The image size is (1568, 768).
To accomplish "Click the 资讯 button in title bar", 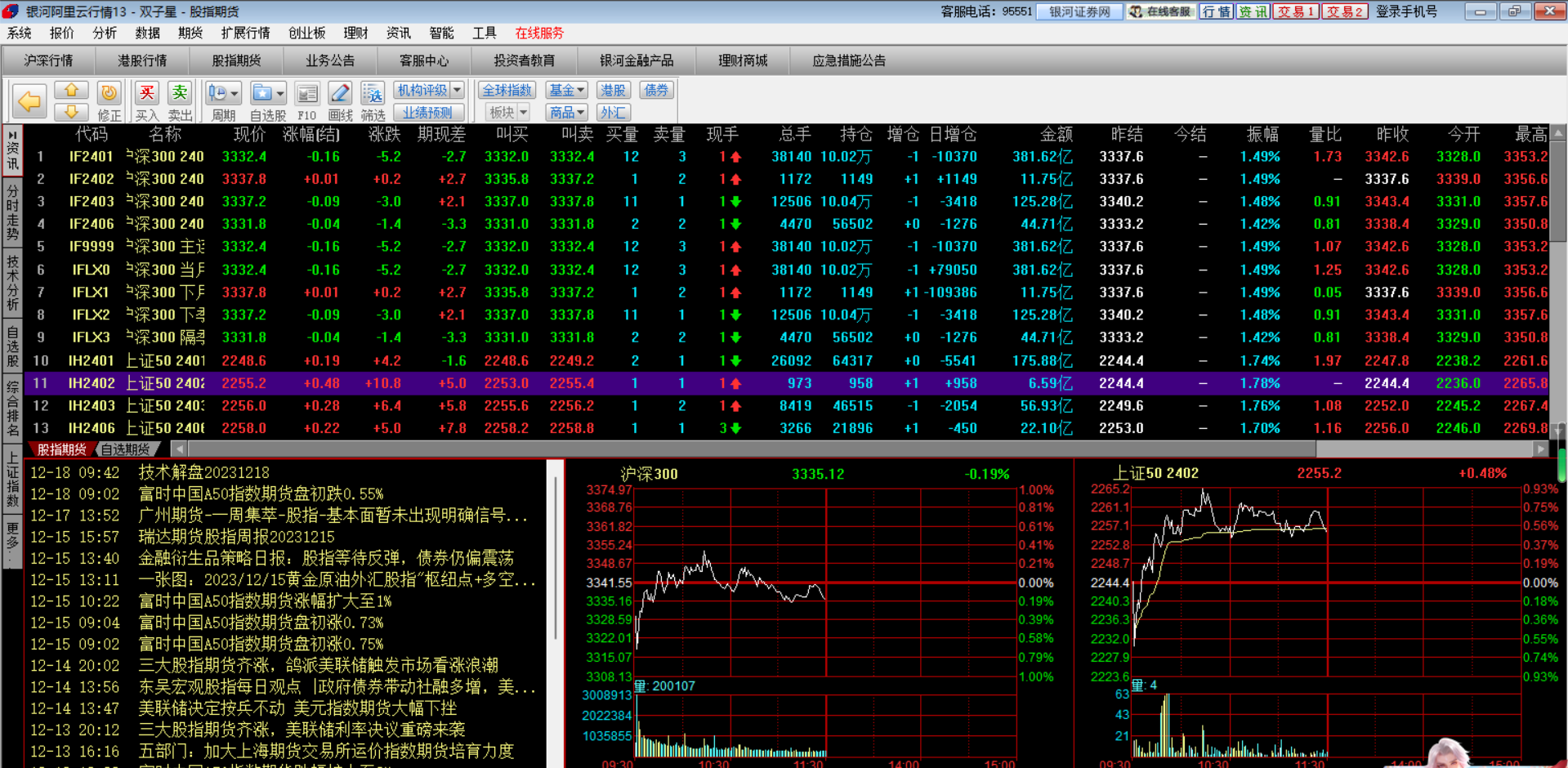I will point(1253,11).
